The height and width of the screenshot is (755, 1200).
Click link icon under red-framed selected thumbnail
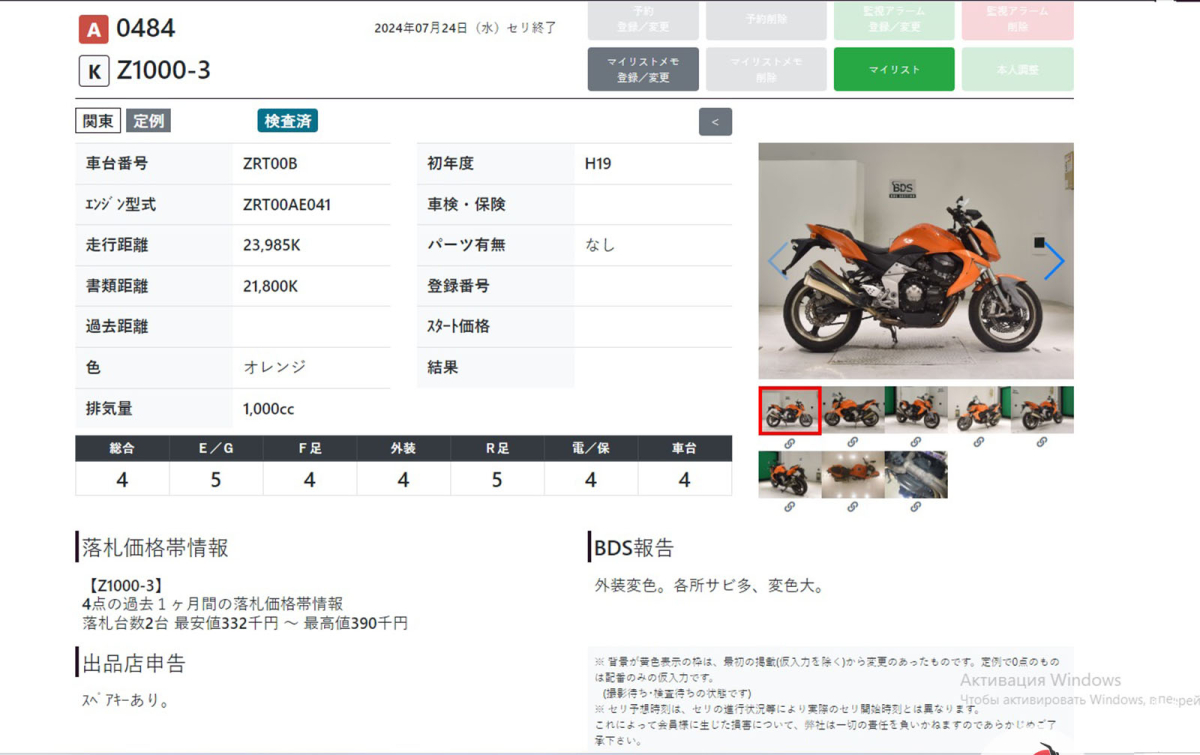[x=789, y=443]
